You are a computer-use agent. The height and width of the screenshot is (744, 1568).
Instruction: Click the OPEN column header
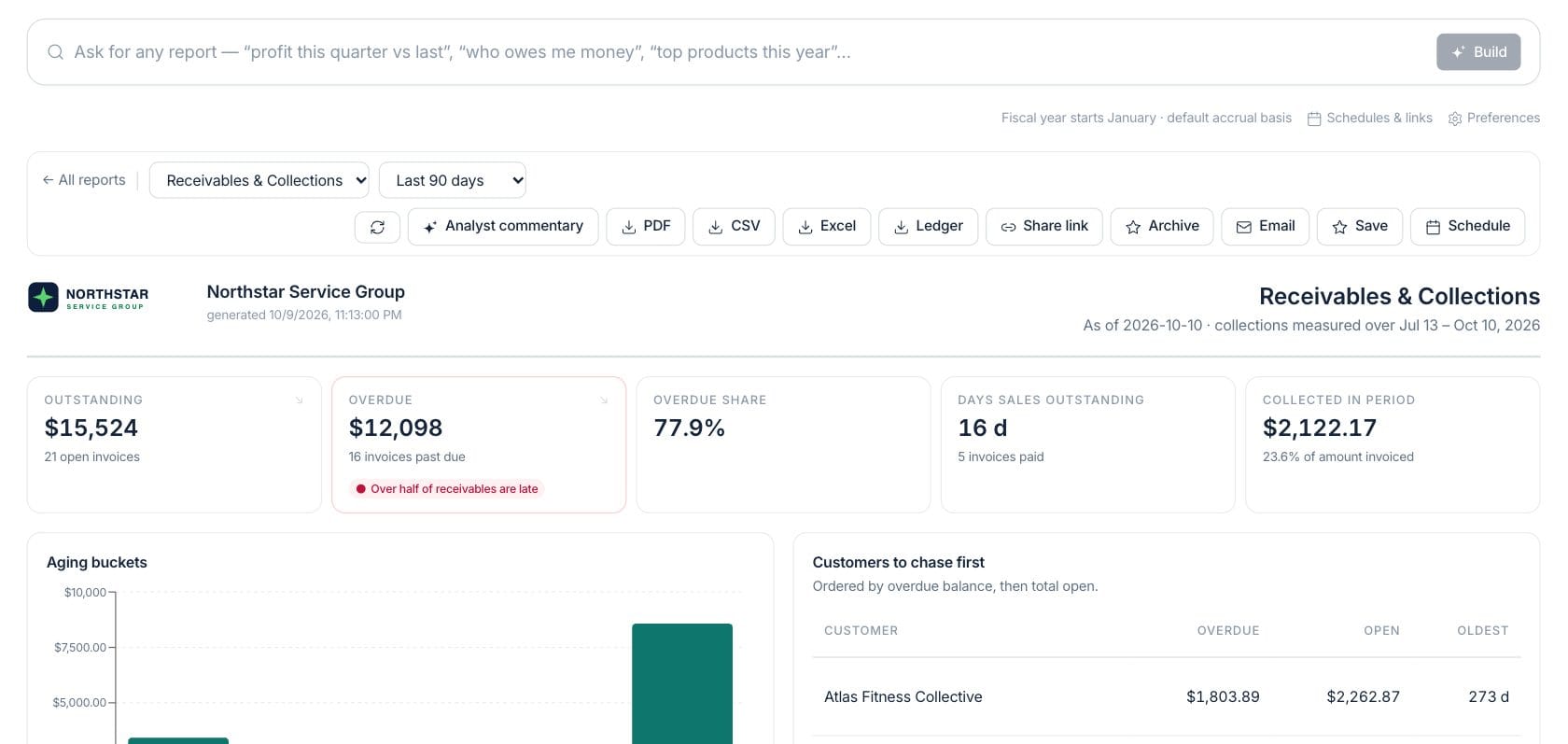tap(1381, 631)
